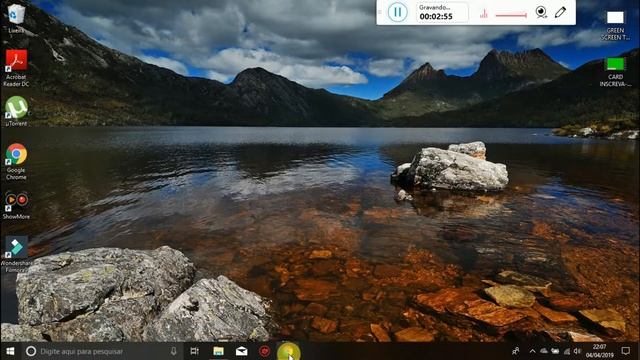Select the Wondershare Filmora desktop shortcut
The image size is (640, 360).
coord(16,254)
